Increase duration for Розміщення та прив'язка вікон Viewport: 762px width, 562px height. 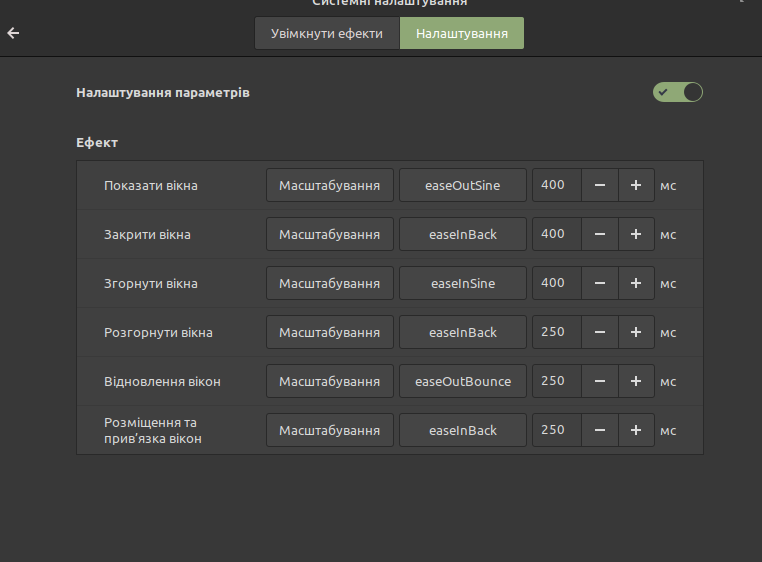click(636, 431)
